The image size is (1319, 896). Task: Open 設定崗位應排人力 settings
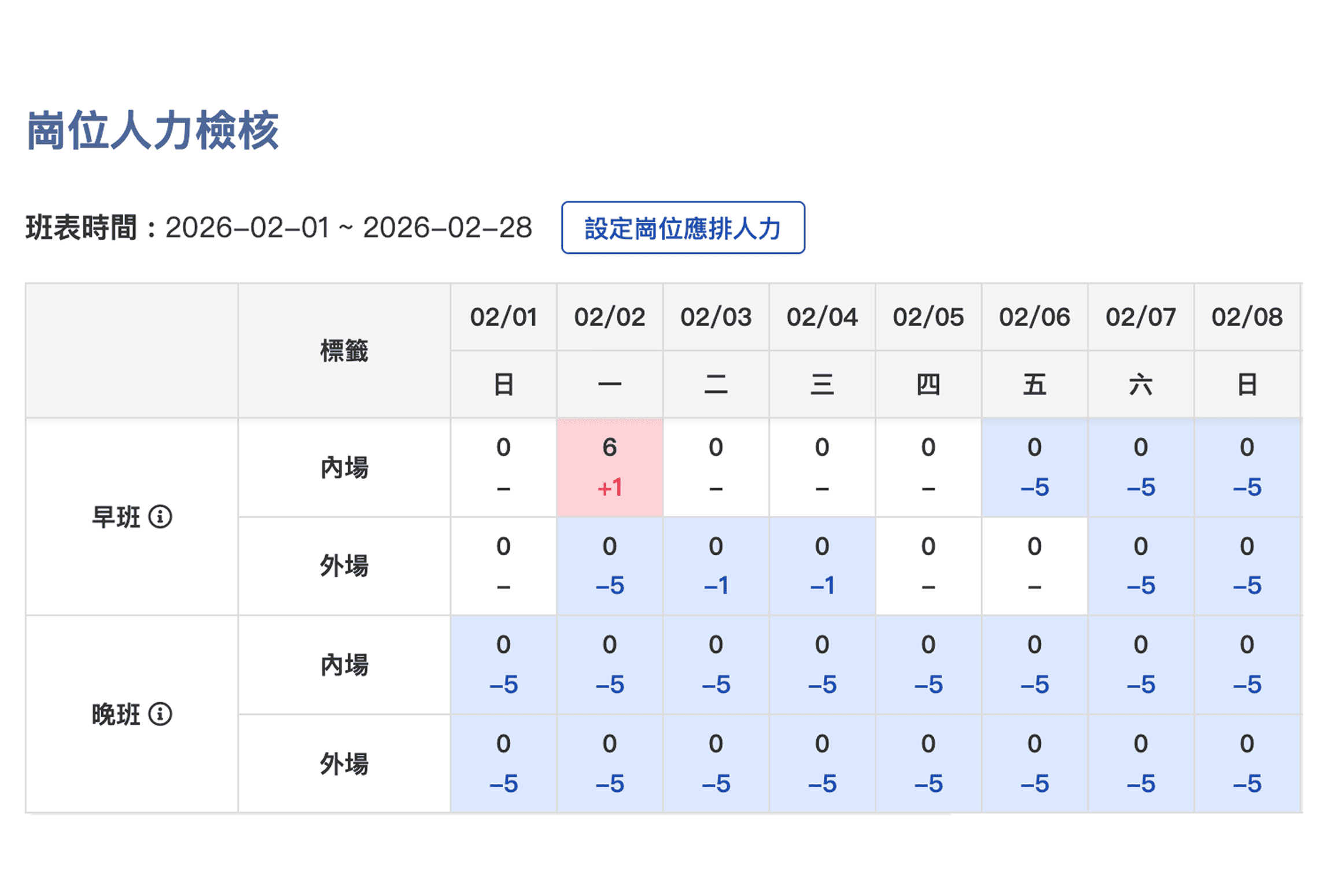[683, 227]
